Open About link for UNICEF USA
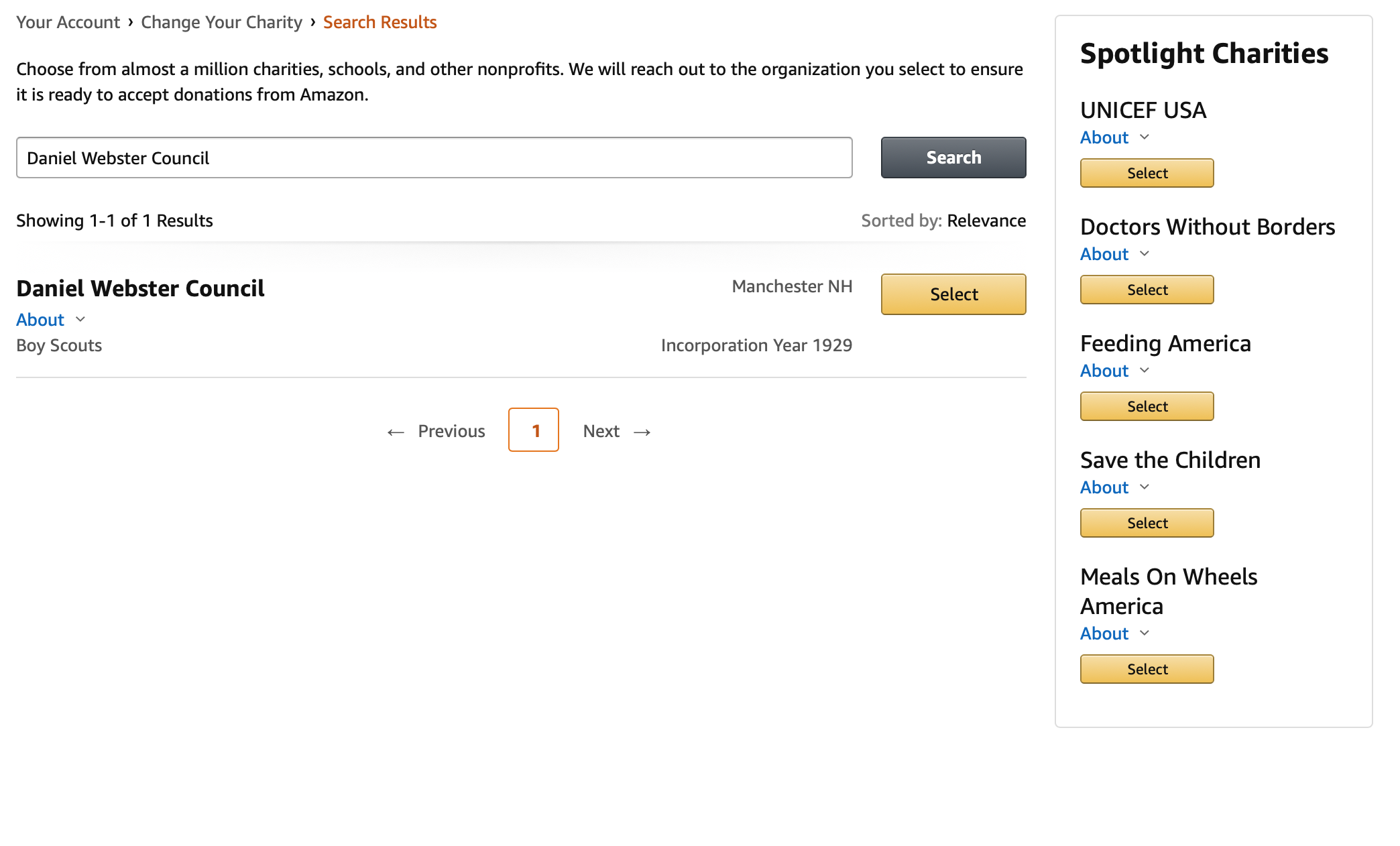 point(1104,137)
